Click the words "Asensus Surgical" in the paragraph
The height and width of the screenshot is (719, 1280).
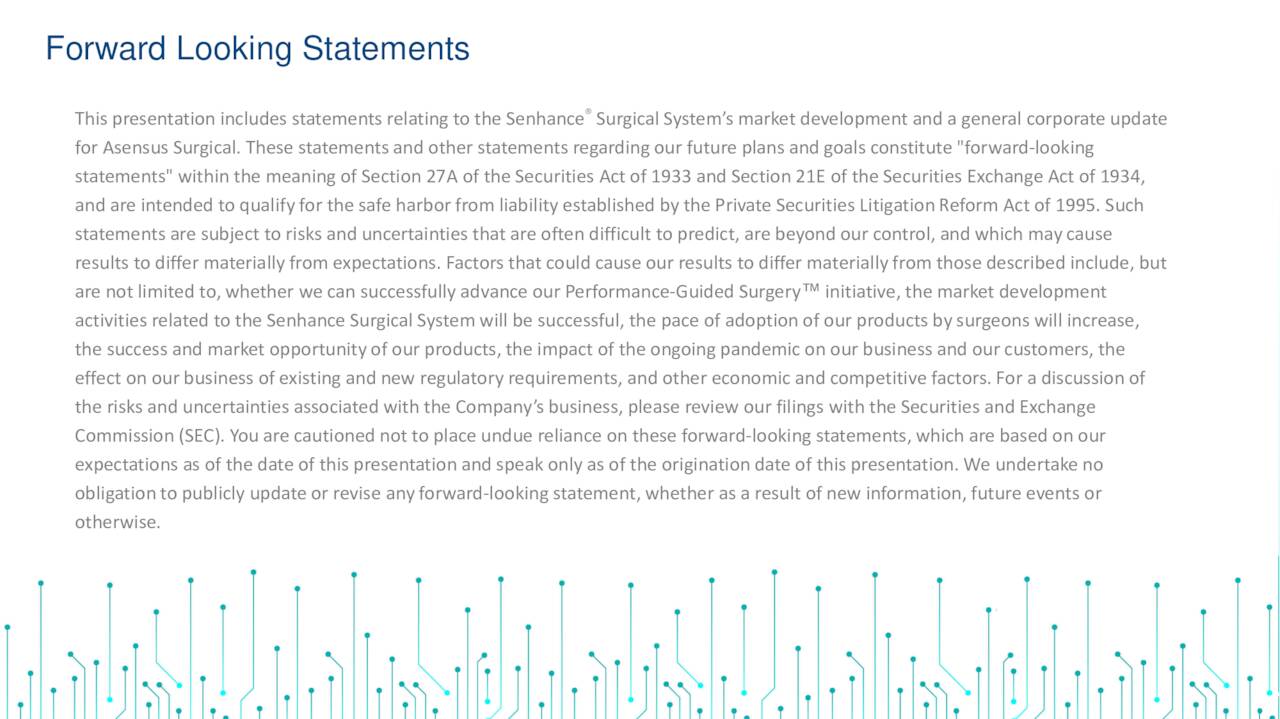[171, 149]
